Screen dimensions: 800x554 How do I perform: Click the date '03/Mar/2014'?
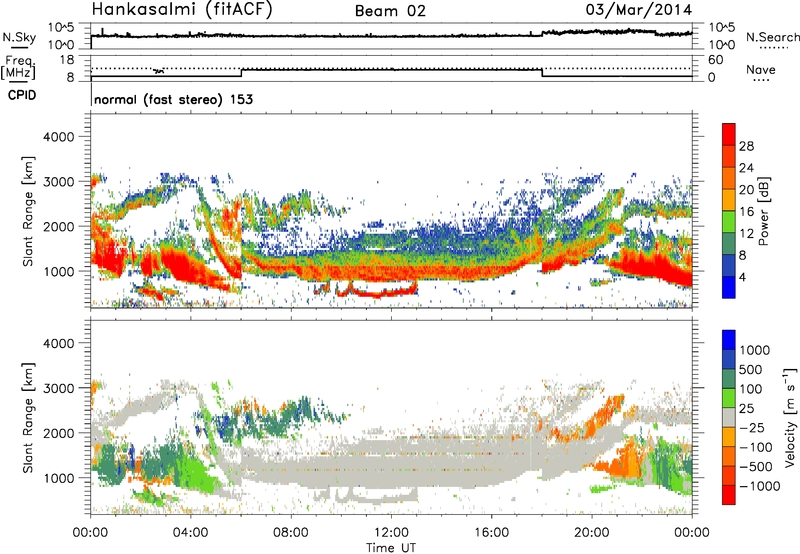[639, 9]
